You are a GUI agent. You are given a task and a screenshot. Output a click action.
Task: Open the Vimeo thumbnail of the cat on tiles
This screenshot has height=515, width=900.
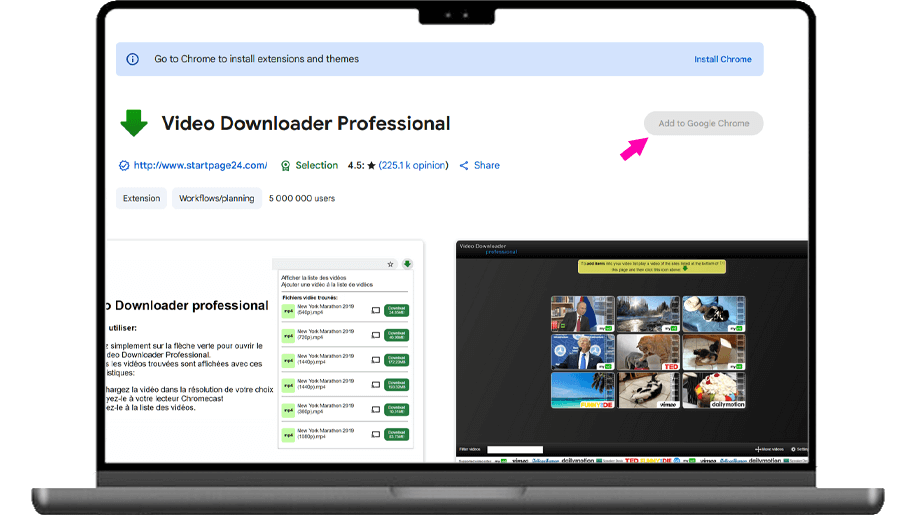click(x=648, y=390)
